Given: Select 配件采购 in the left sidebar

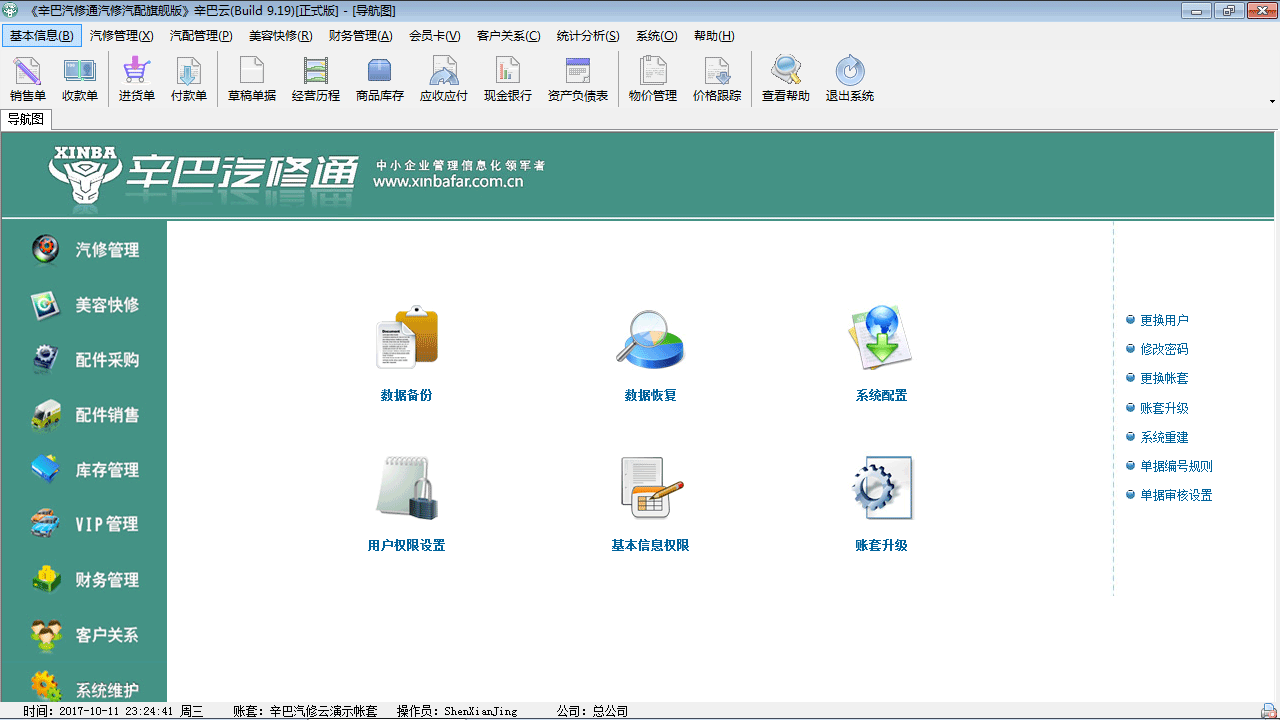Looking at the screenshot, I should tap(84, 360).
